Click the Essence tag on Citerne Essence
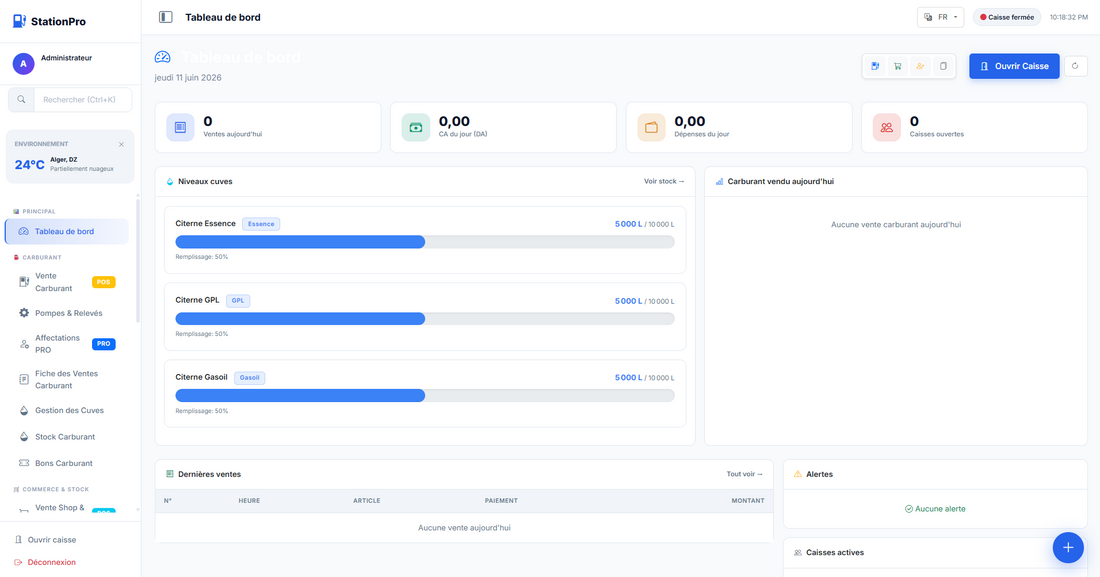Viewport: 1100px width, 577px height. click(x=261, y=224)
